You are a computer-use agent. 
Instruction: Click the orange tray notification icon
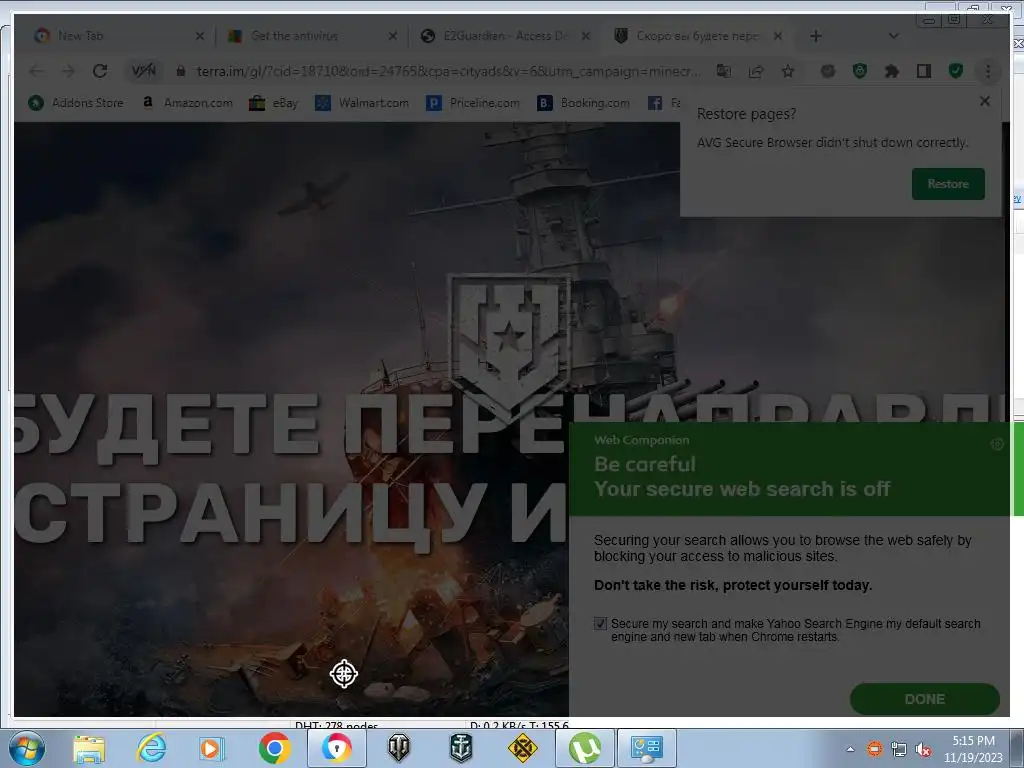[x=874, y=749]
